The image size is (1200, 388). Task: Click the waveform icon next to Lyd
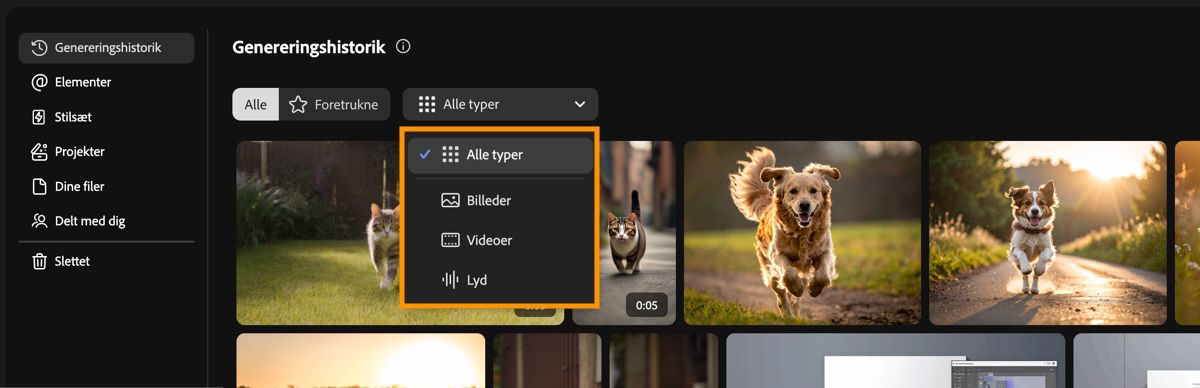pos(450,280)
